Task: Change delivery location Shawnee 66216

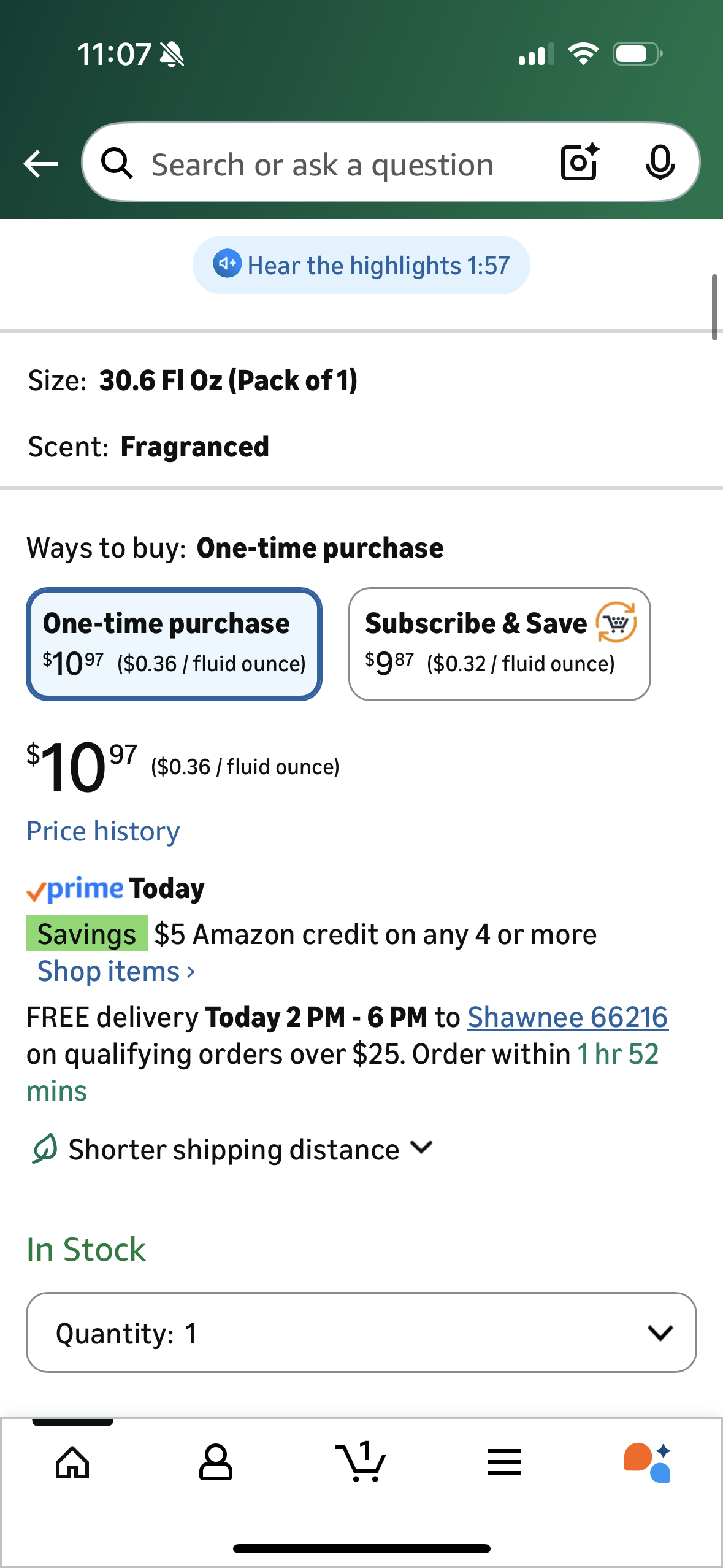Action: [567, 1017]
